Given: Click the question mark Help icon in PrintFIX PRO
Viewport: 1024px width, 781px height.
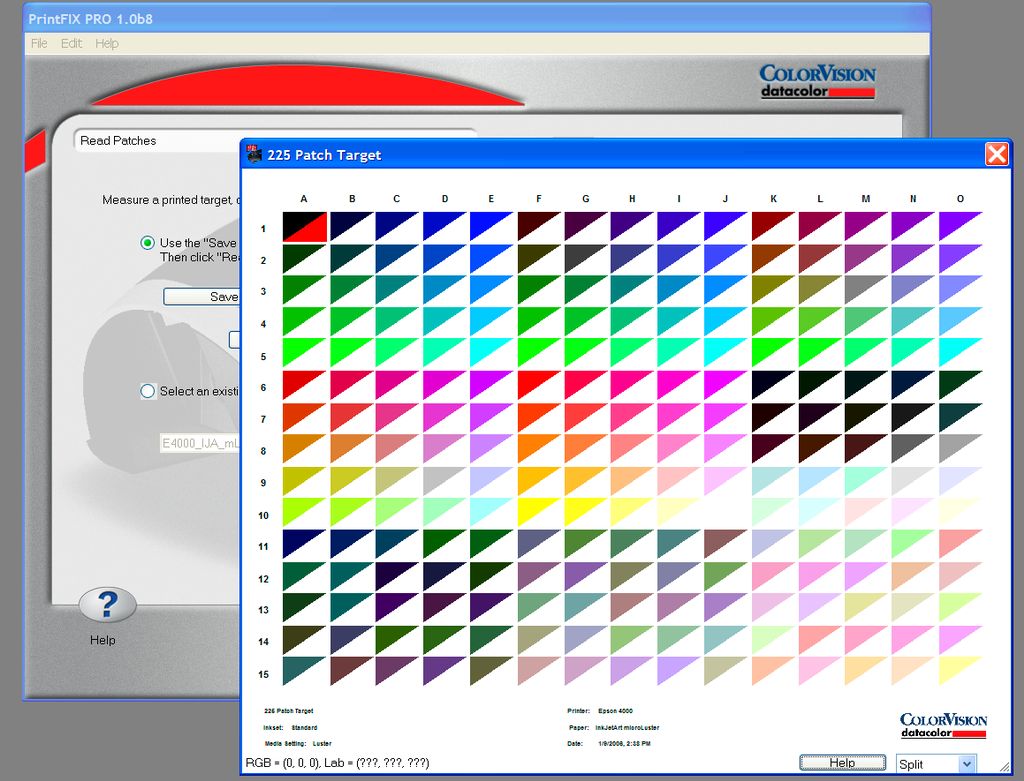Looking at the screenshot, I should click(x=108, y=605).
